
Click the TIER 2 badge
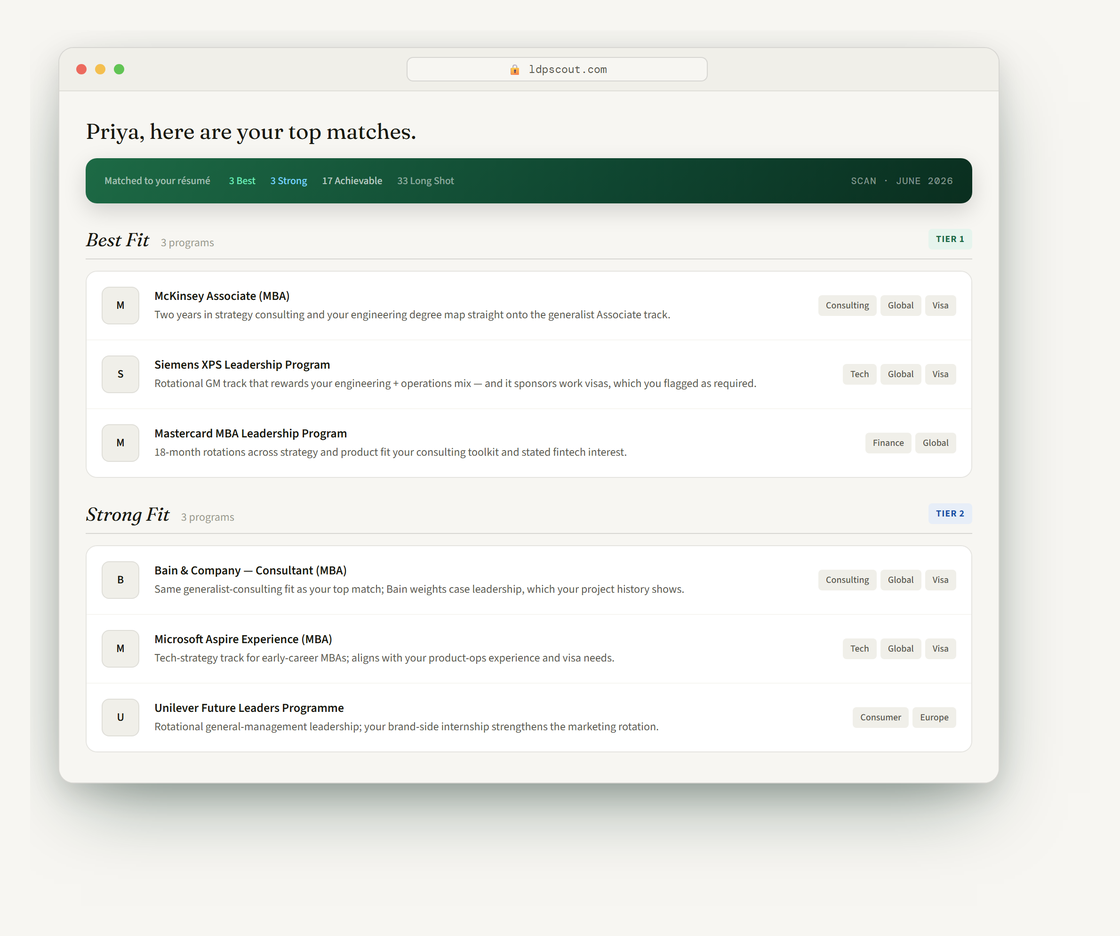point(950,514)
